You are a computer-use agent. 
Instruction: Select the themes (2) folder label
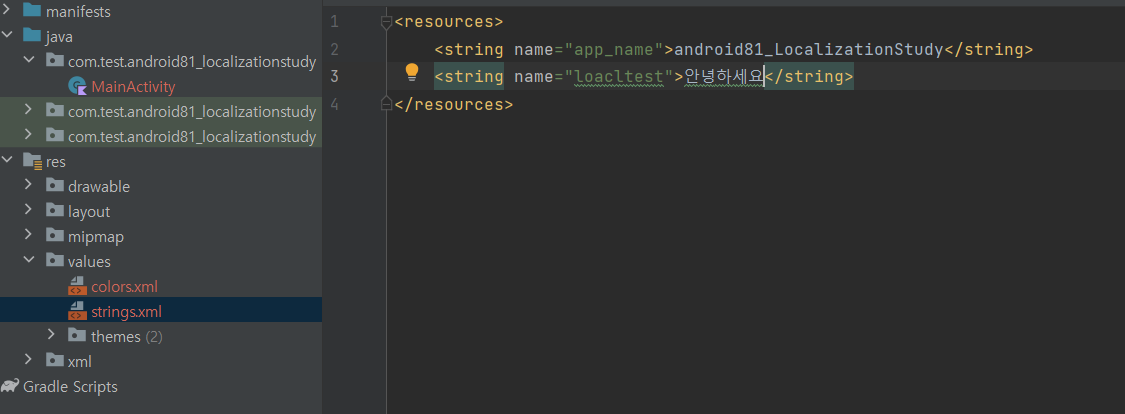[x=127, y=337]
